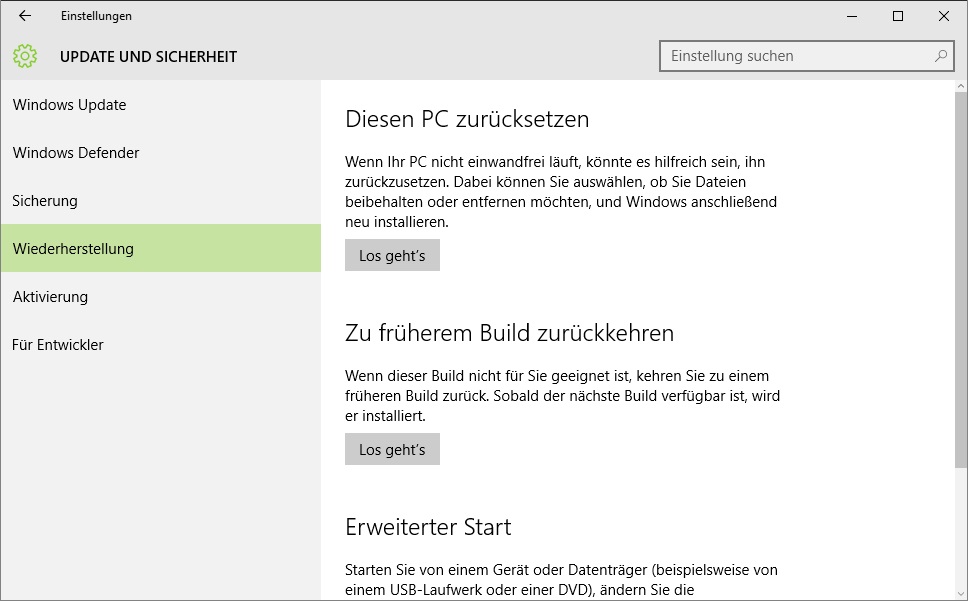
Task: Click the 'Erweiterter Start' section heading
Action: [x=428, y=527]
